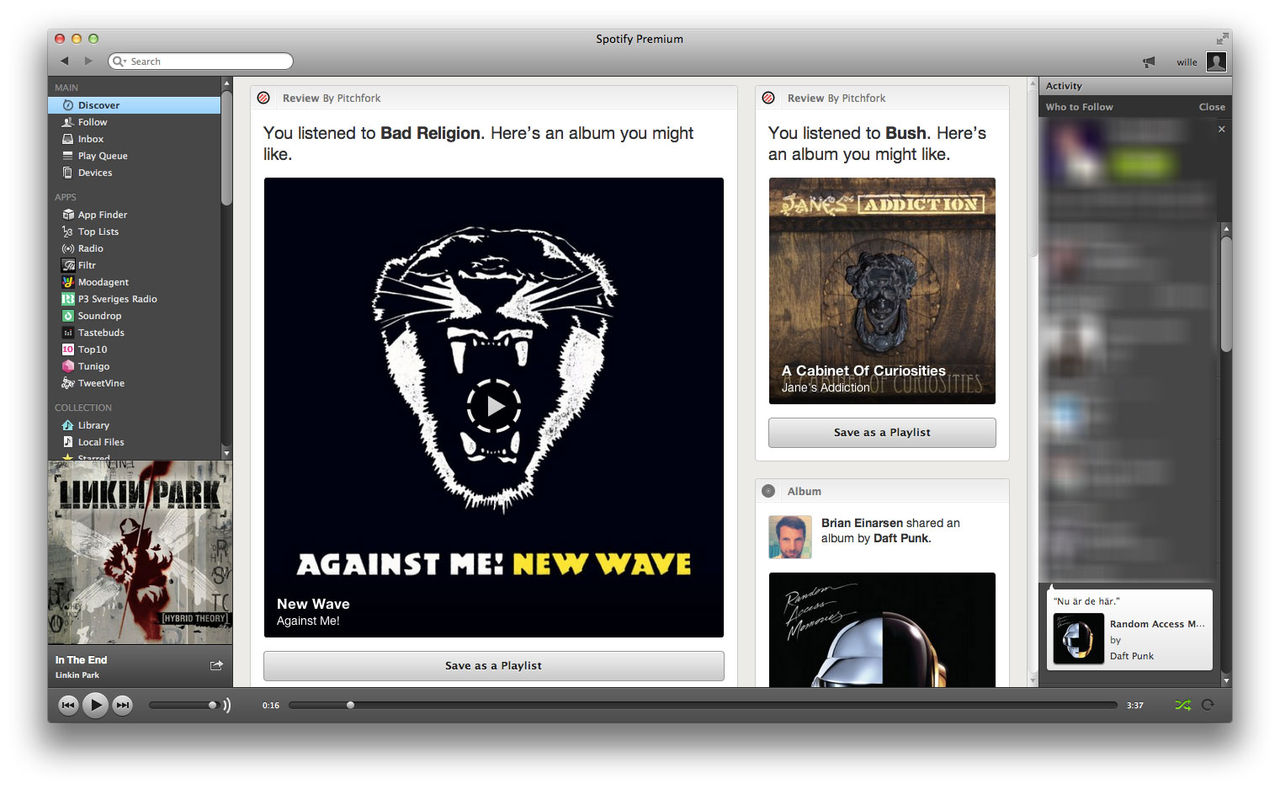Play the New Wave album overlay button

[x=494, y=406]
